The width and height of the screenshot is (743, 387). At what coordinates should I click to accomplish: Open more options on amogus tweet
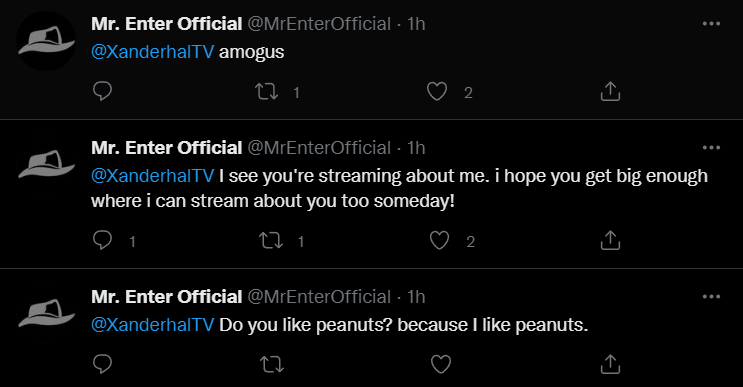711,24
